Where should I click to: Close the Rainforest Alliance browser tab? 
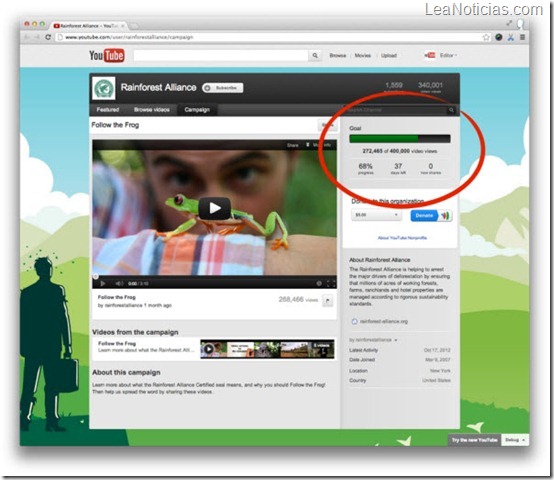click(x=123, y=26)
